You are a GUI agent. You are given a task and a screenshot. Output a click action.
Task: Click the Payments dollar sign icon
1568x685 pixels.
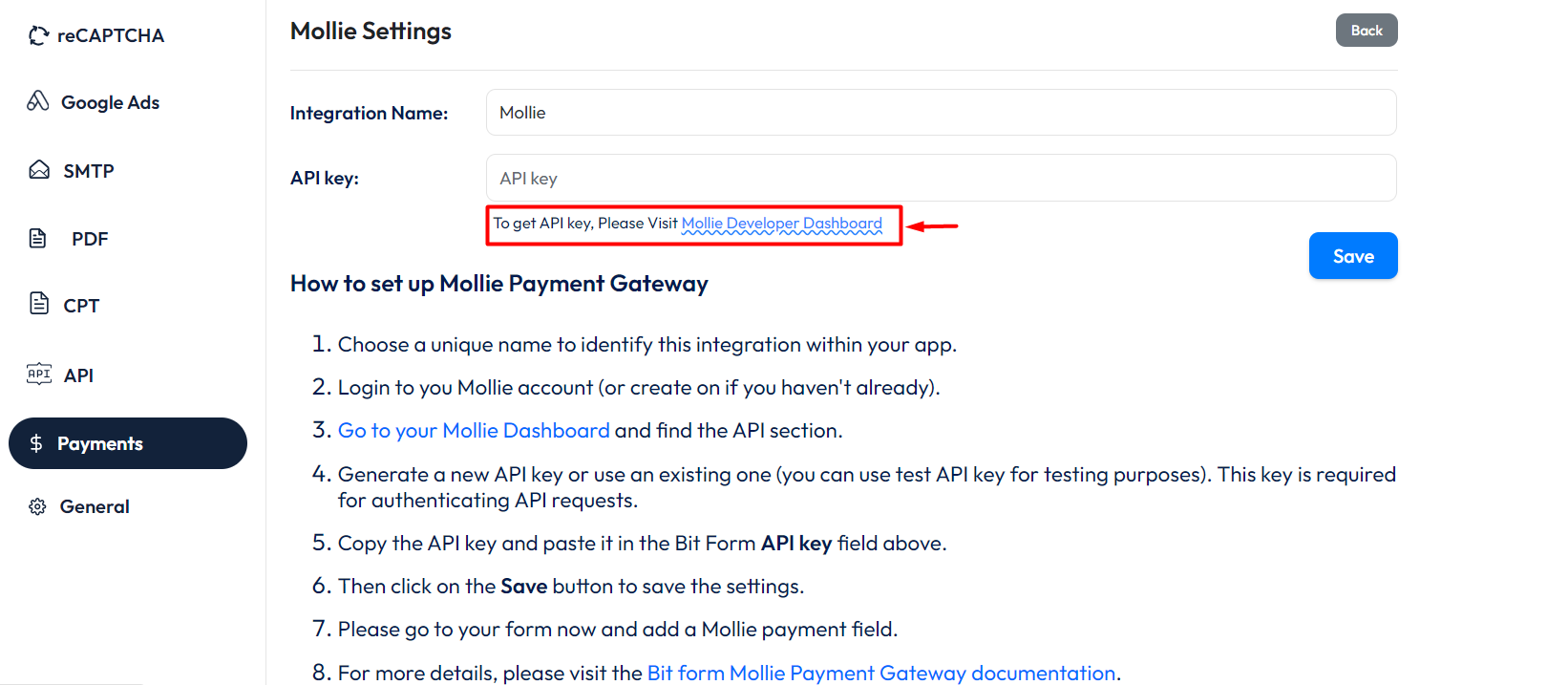point(36,443)
